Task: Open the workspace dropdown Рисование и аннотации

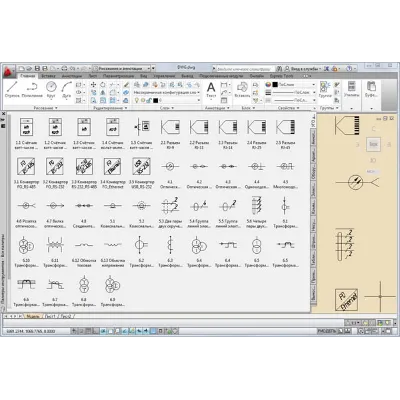Action: 121,68
